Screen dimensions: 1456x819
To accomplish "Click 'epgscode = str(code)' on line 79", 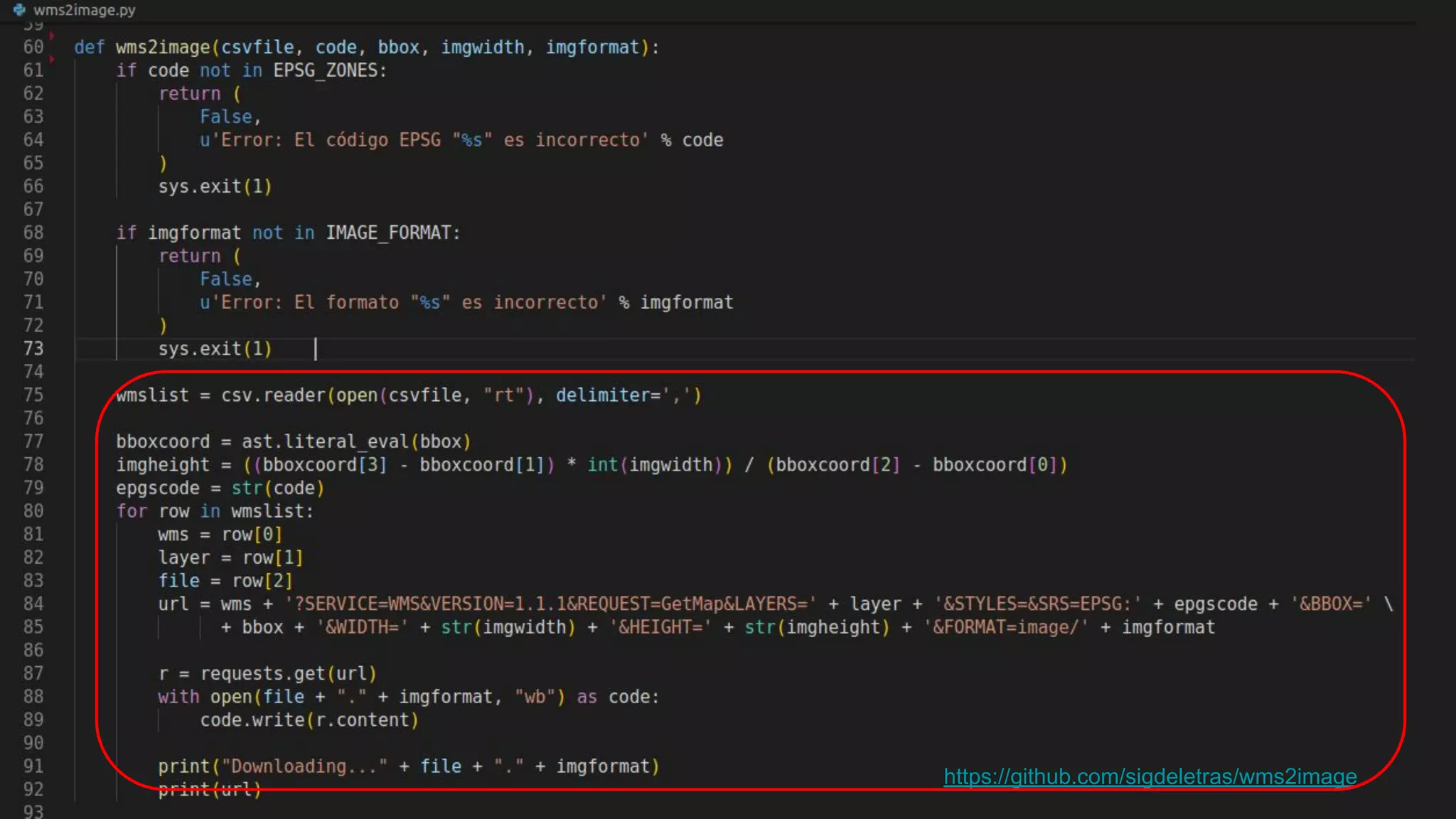I will 220,488.
